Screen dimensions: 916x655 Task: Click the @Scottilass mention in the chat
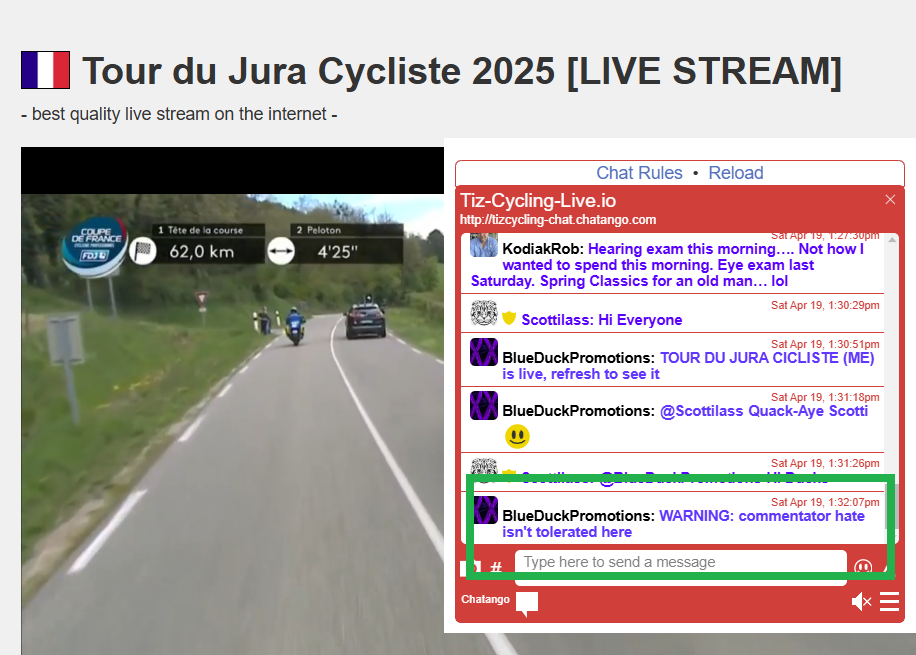pos(702,411)
